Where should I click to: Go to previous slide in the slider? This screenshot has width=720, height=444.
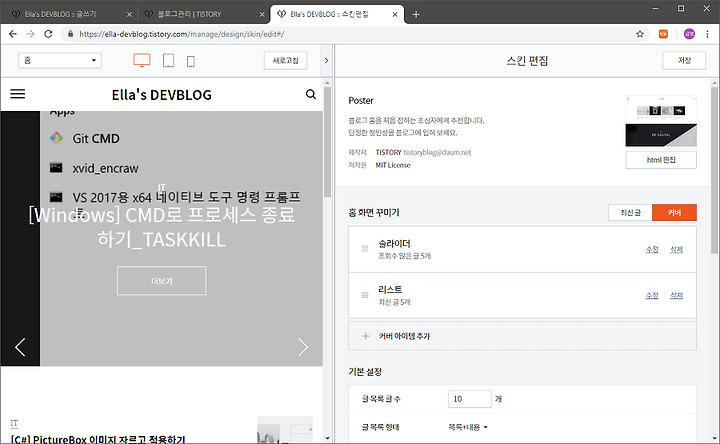point(20,347)
